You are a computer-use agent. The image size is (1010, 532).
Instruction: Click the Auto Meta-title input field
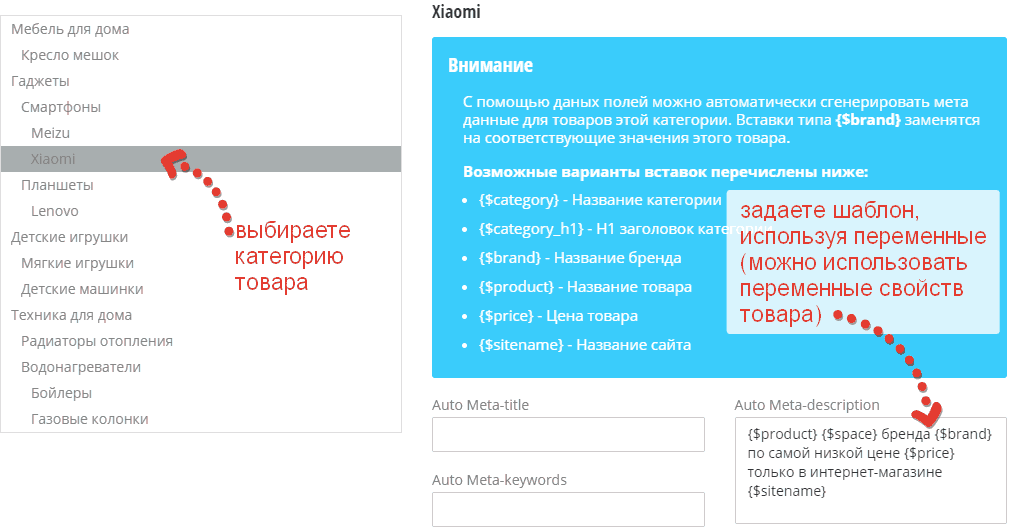pyautogui.click(x=568, y=436)
